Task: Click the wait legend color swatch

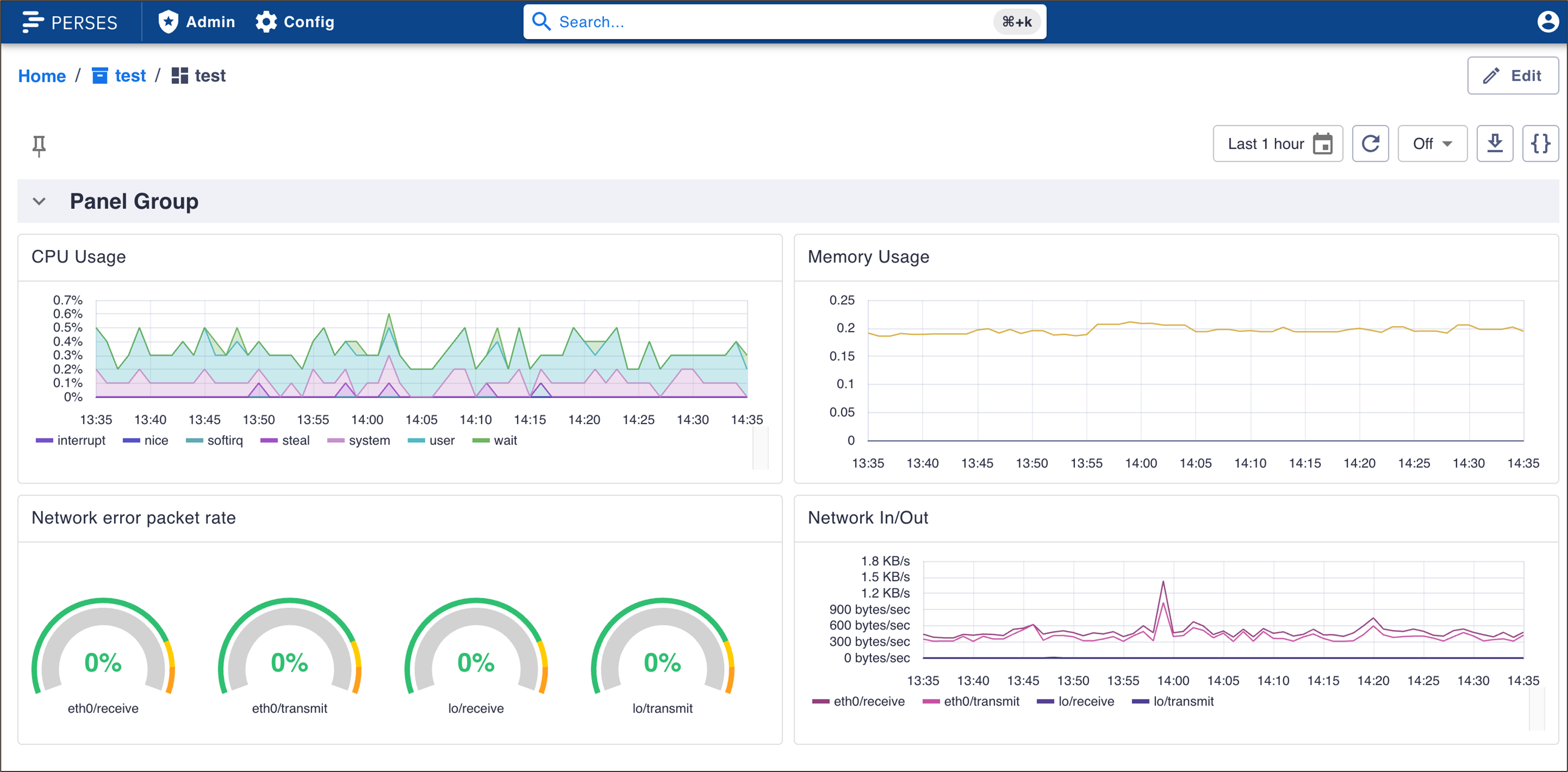Action: (480, 440)
